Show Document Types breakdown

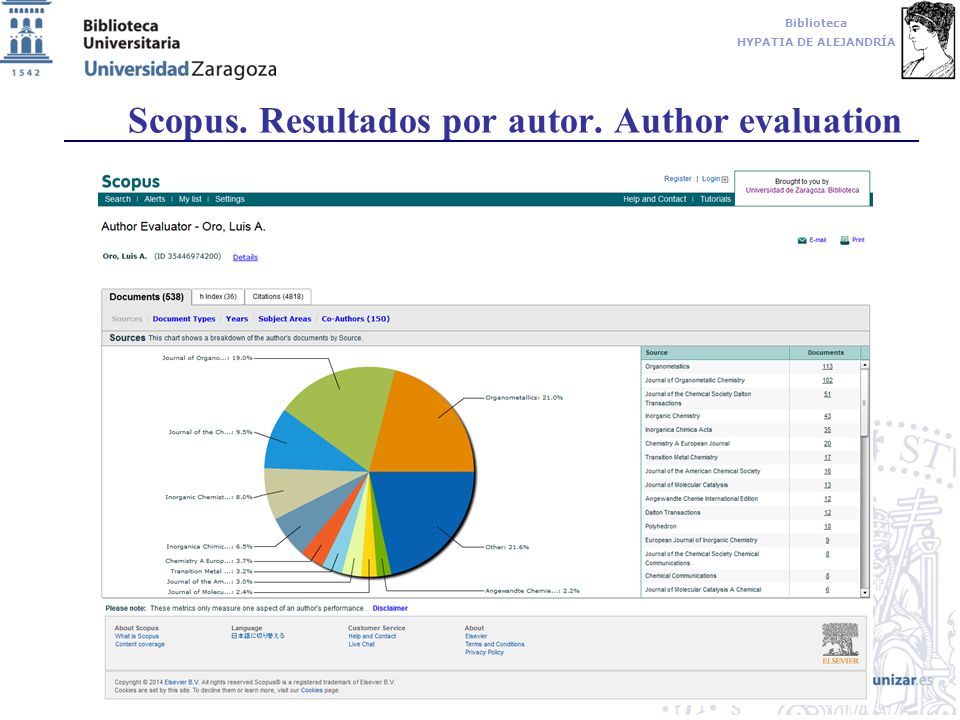[184, 319]
